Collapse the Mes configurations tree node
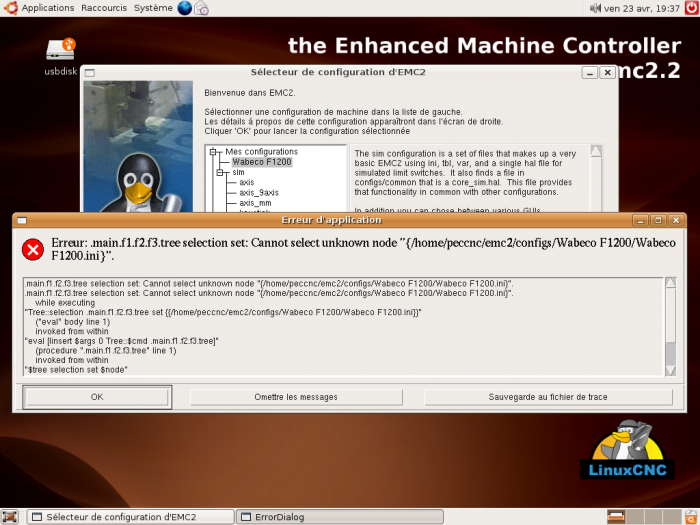 [213, 152]
